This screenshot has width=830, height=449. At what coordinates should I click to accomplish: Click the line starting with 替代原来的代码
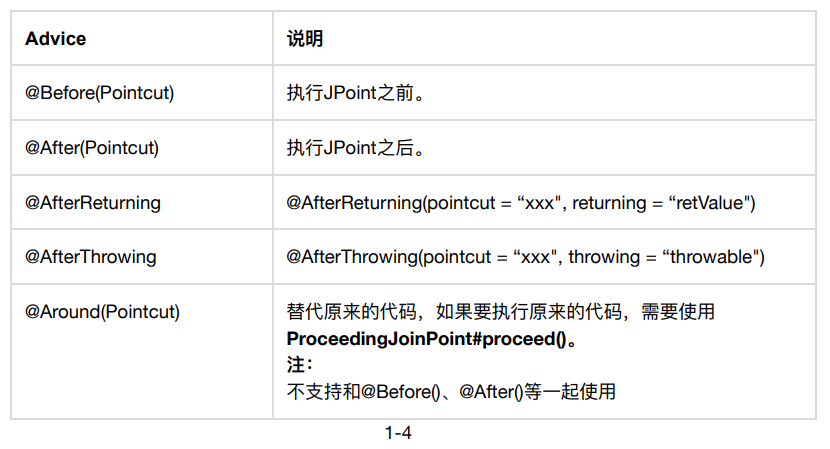pyautogui.click(x=500, y=311)
